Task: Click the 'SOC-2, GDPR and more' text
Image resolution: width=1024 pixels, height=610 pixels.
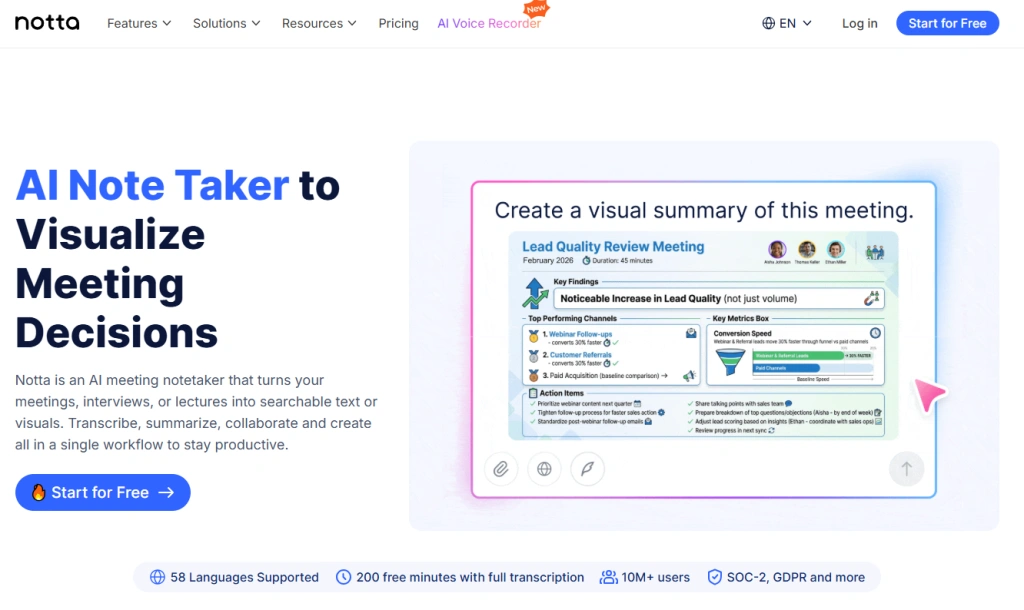Action: click(795, 577)
